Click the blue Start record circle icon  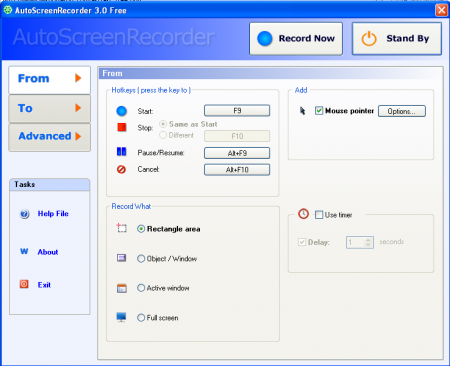[x=121, y=111]
